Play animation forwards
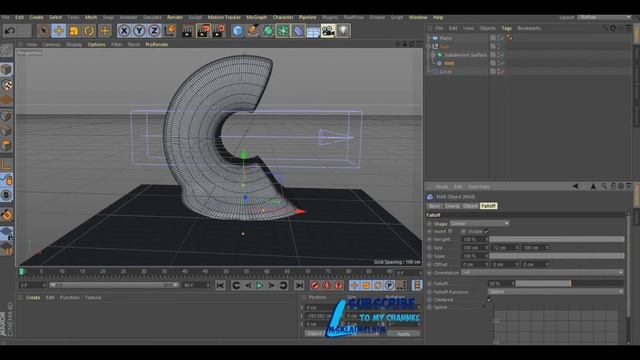Screen dimensions: 640x360 (x=259, y=285)
